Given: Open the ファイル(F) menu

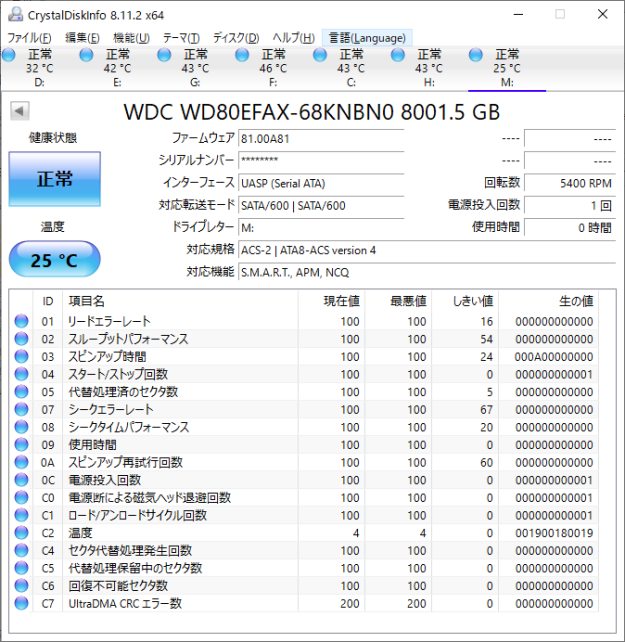Looking at the screenshot, I should point(29,38).
